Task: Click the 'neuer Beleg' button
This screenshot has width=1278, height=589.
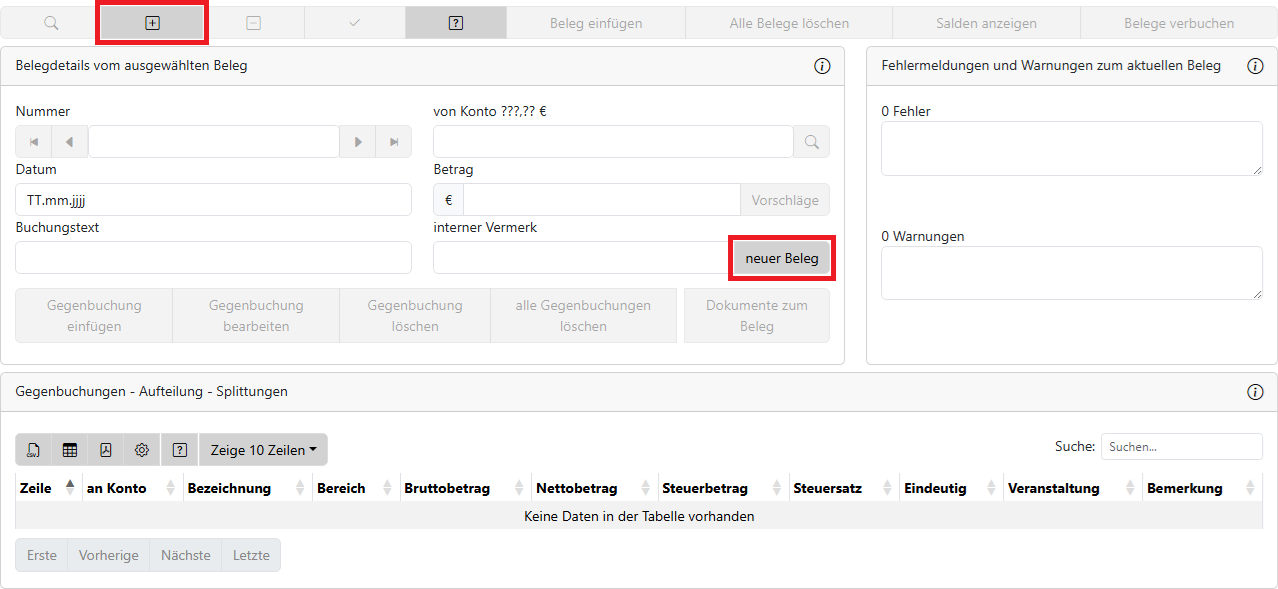Action: (781, 258)
